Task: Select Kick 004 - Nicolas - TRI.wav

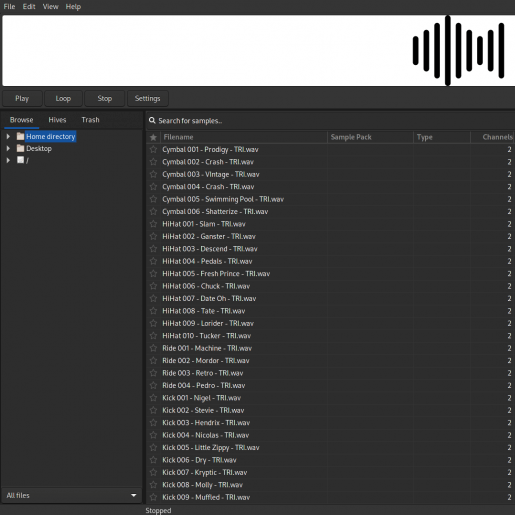Action: coord(206,435)
